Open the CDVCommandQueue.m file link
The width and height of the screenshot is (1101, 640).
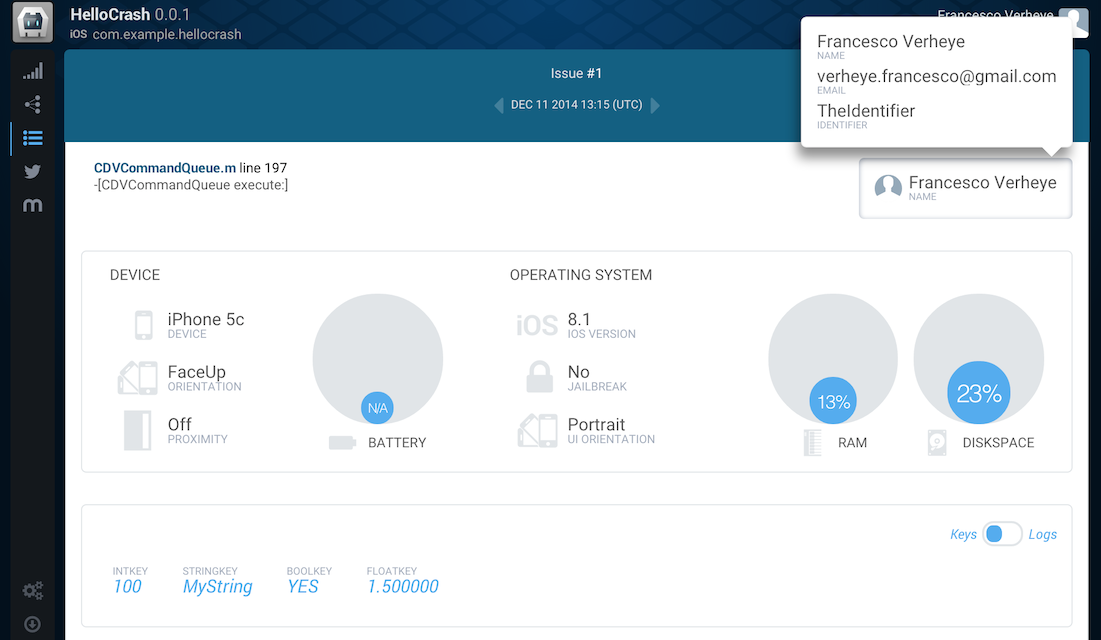tap(165, 168)
